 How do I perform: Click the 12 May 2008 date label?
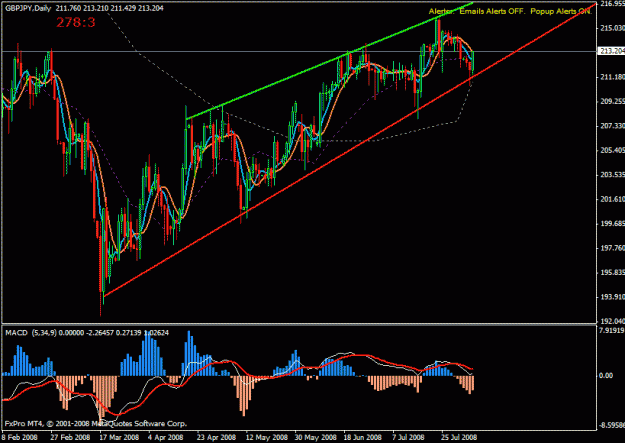pyautogui.click(x=267, y=437)
